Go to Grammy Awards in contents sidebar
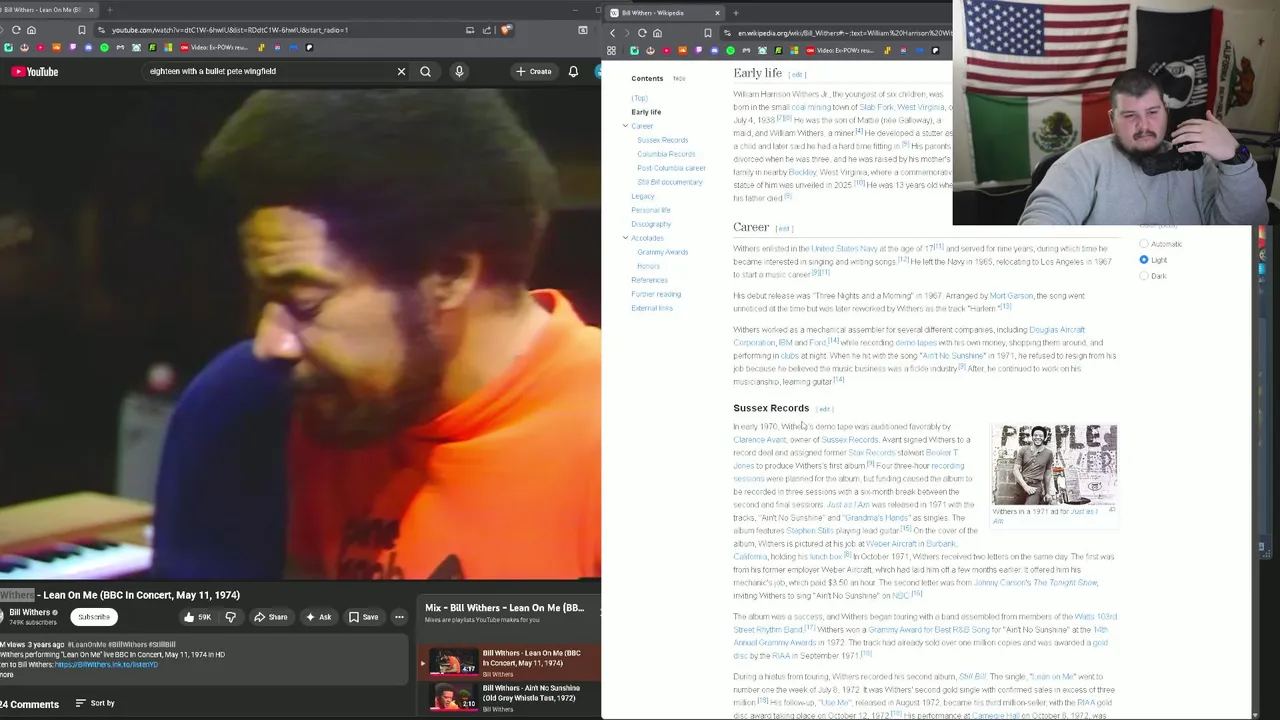 point(662,252)
